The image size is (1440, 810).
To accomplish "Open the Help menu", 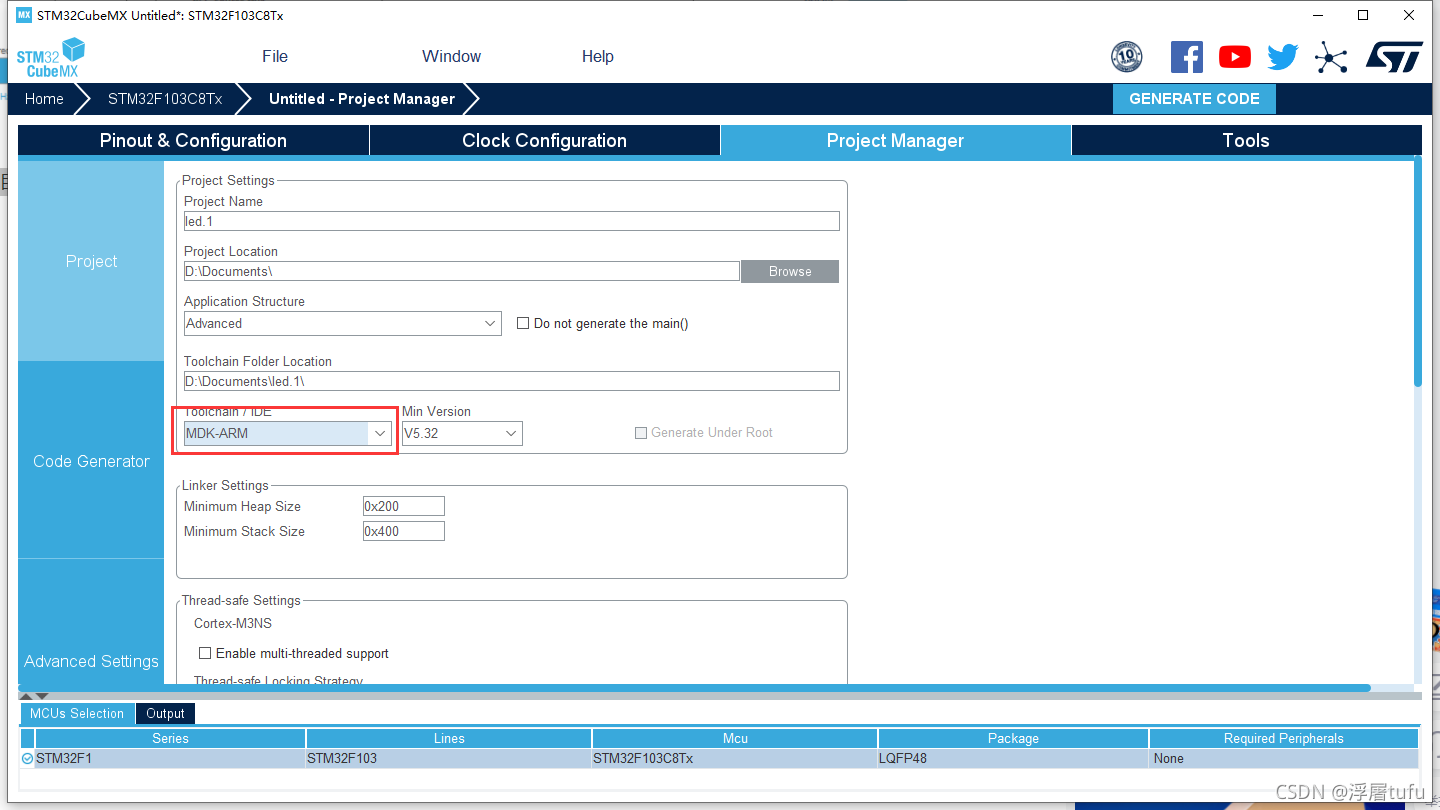I will pyautogui.click(x=598, y=57).
